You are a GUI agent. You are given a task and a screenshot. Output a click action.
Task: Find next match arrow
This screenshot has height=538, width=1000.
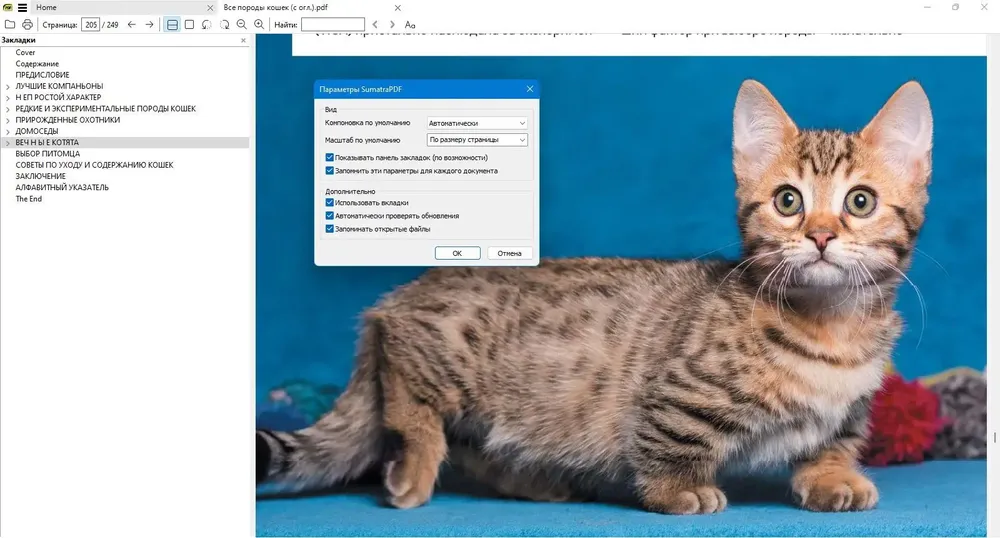[392, 24]
